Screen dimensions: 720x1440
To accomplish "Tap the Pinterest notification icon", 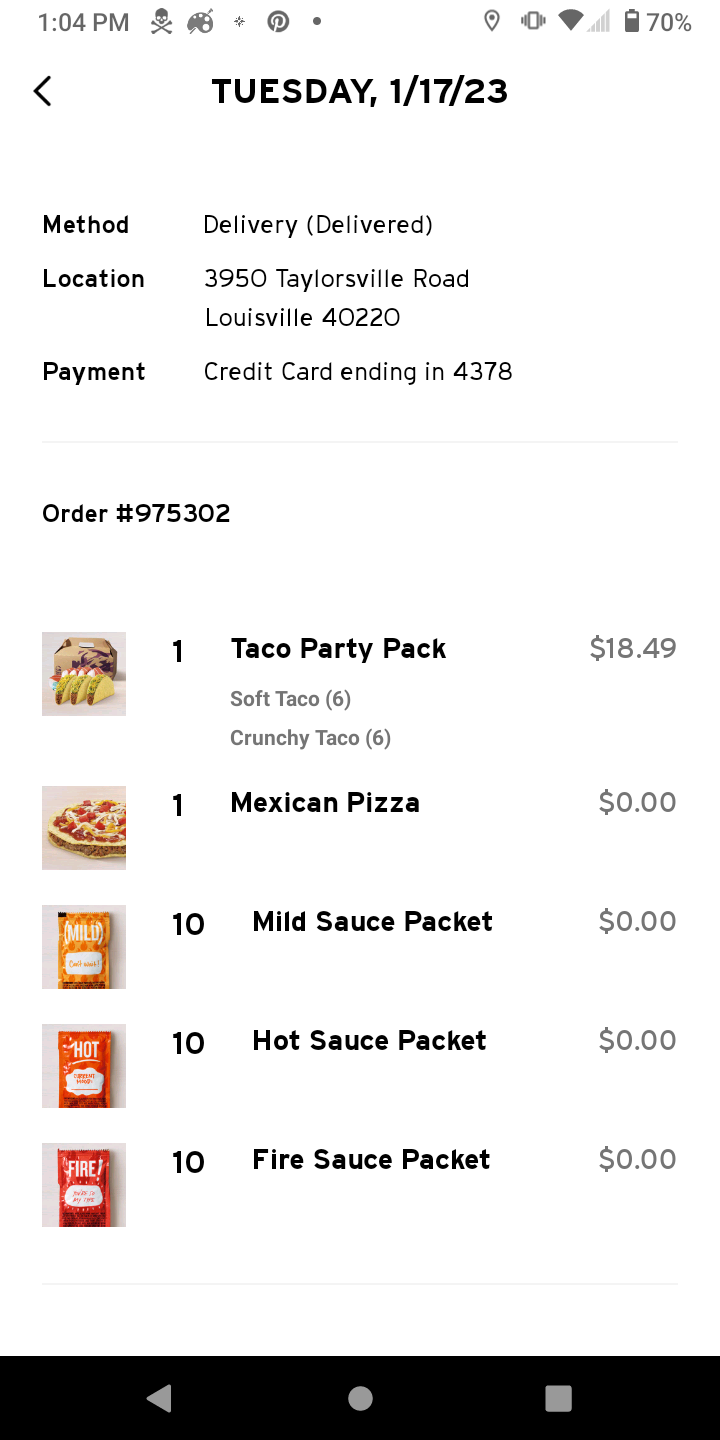I will click(x=278, y=21).
